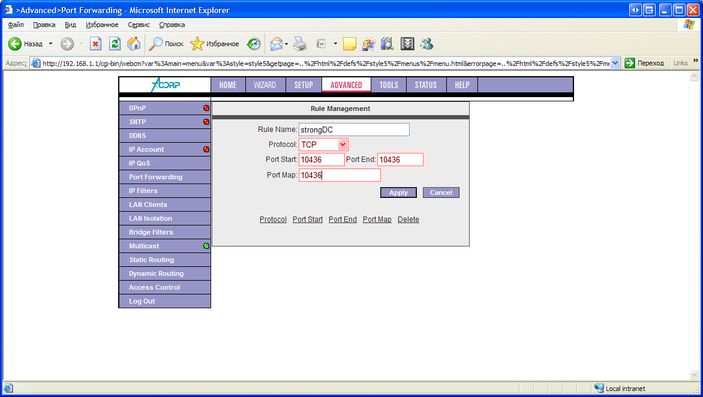Go to the Home page icon
This screenshot has width=703, height=397.
134,44
